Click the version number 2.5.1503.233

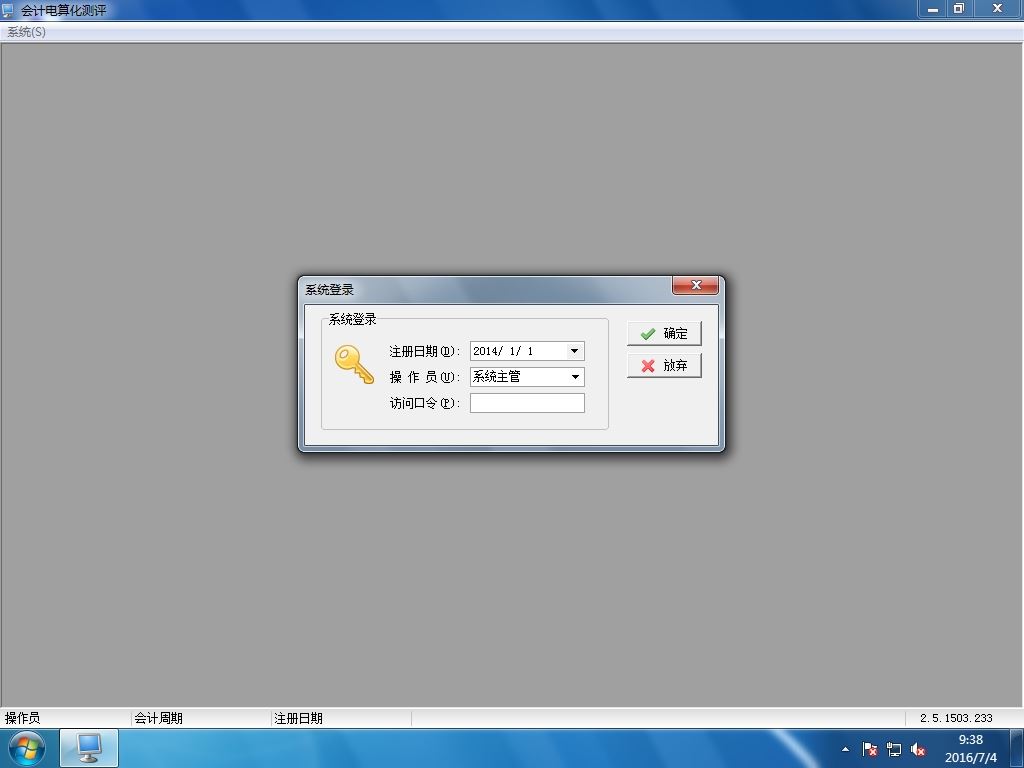(956, 718)
